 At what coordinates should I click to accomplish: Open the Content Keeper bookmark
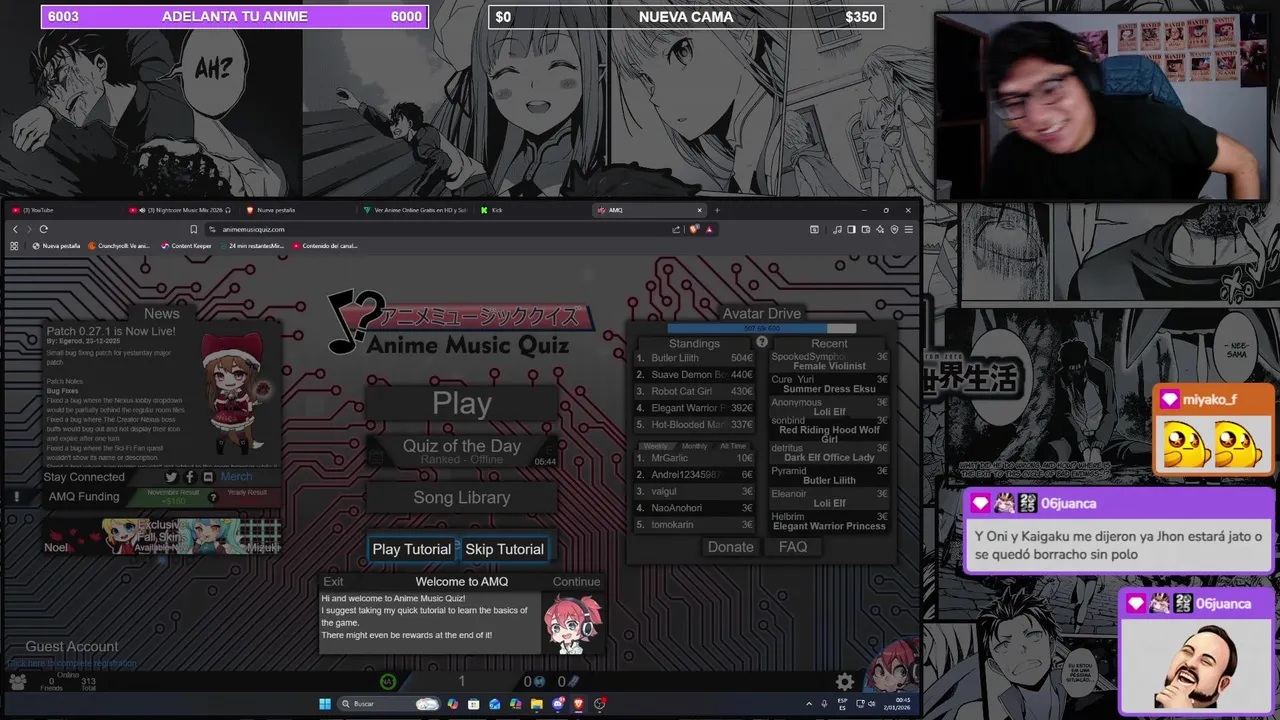(x=187, y=246)
